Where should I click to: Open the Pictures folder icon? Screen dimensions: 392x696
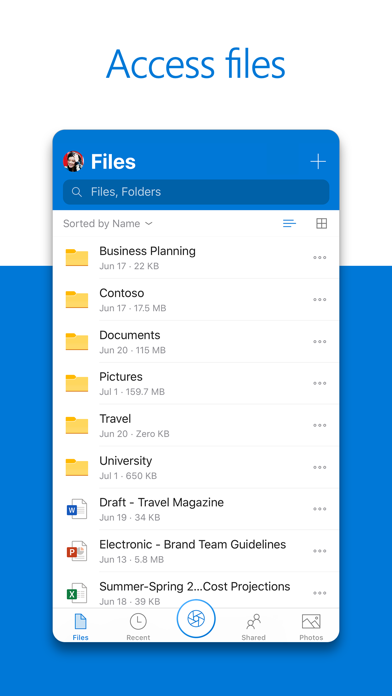tap(77, 384)
